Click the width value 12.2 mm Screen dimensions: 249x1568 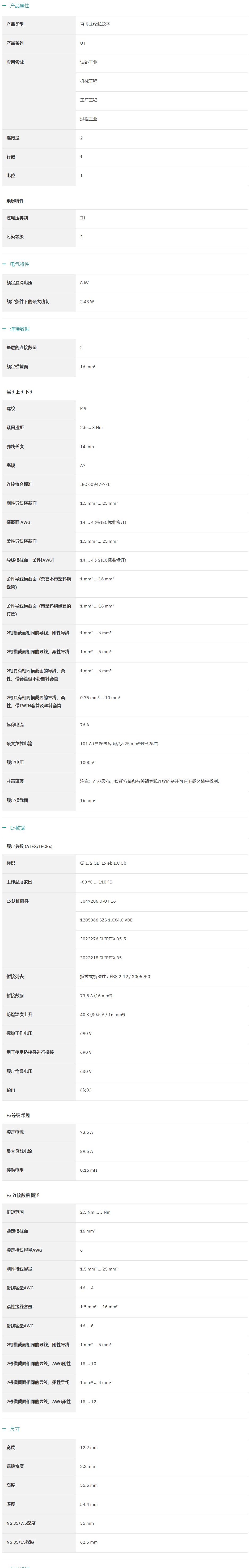pyautogui.click(x=89, y=1447)
